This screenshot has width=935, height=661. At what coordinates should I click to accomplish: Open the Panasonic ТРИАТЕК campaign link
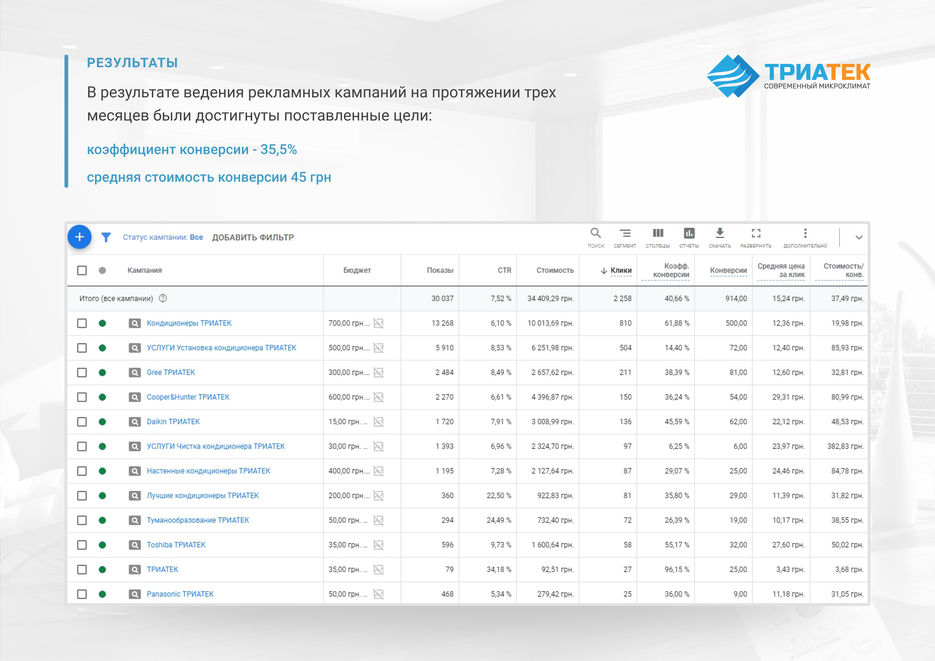click(x=180, y=594)
